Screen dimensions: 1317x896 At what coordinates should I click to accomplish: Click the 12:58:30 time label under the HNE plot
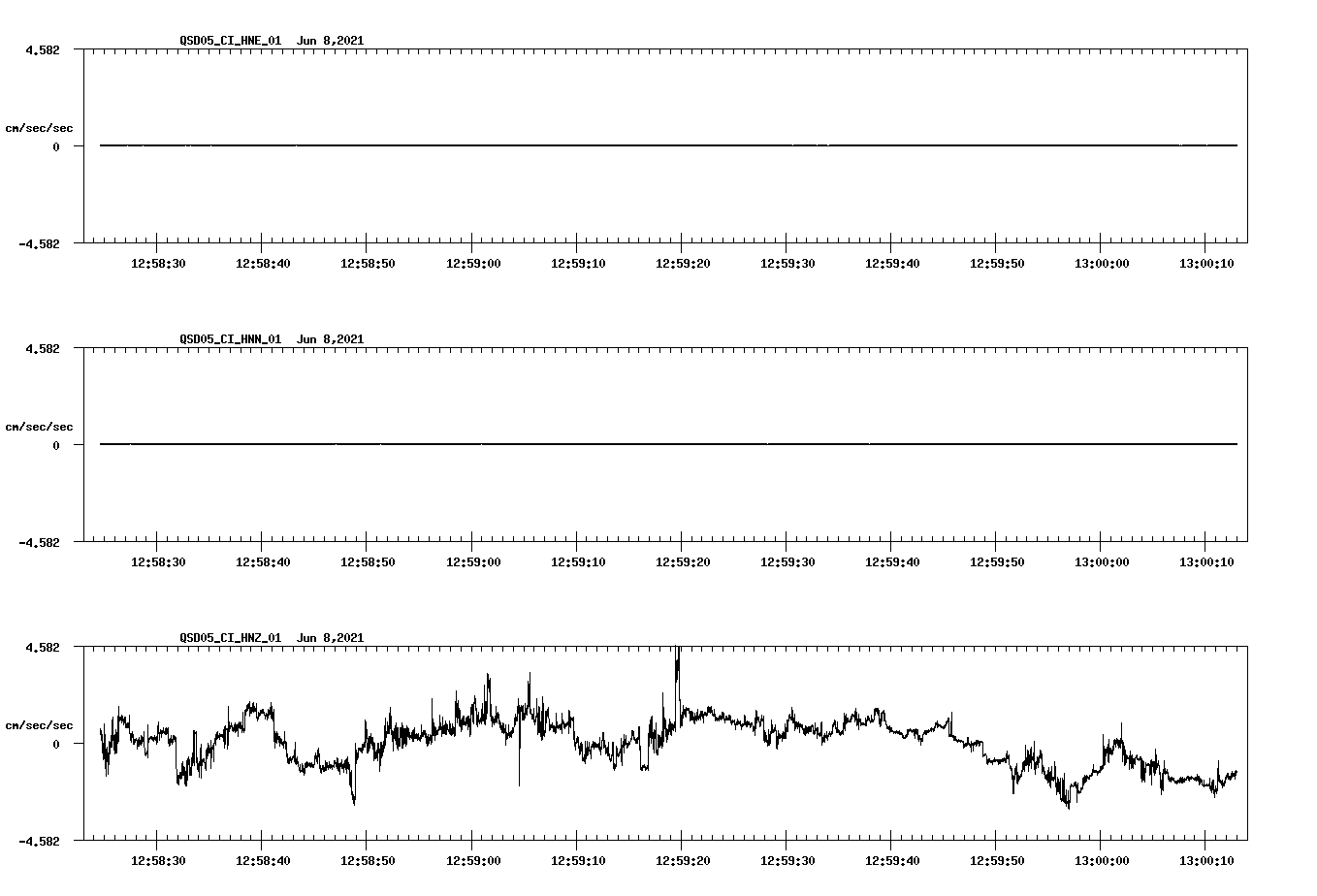[x=158, y=264]
